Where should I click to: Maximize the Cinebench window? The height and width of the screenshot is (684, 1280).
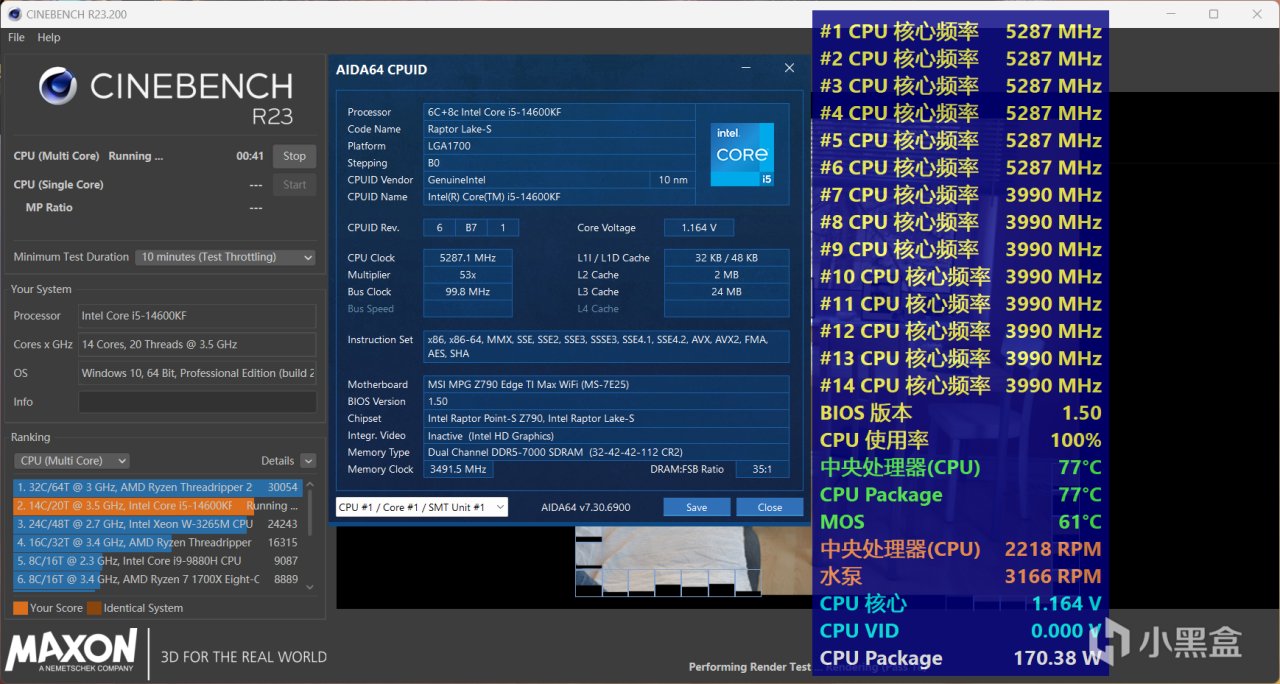(x=1213, y=14)
